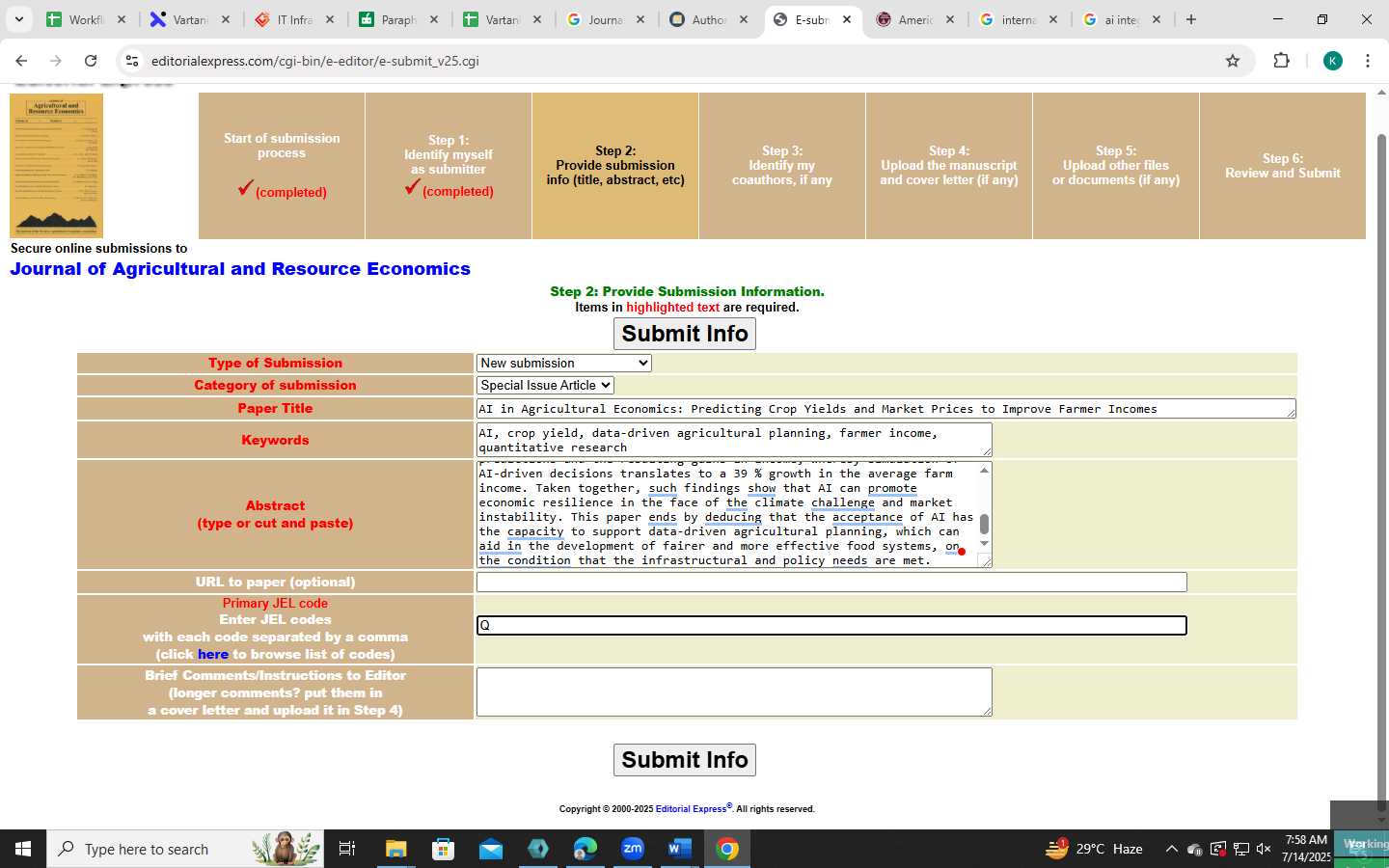The width and height of the screenshot is (1389, 868).
Task: Open the Windows Start menu
Action: click(23, 849)
